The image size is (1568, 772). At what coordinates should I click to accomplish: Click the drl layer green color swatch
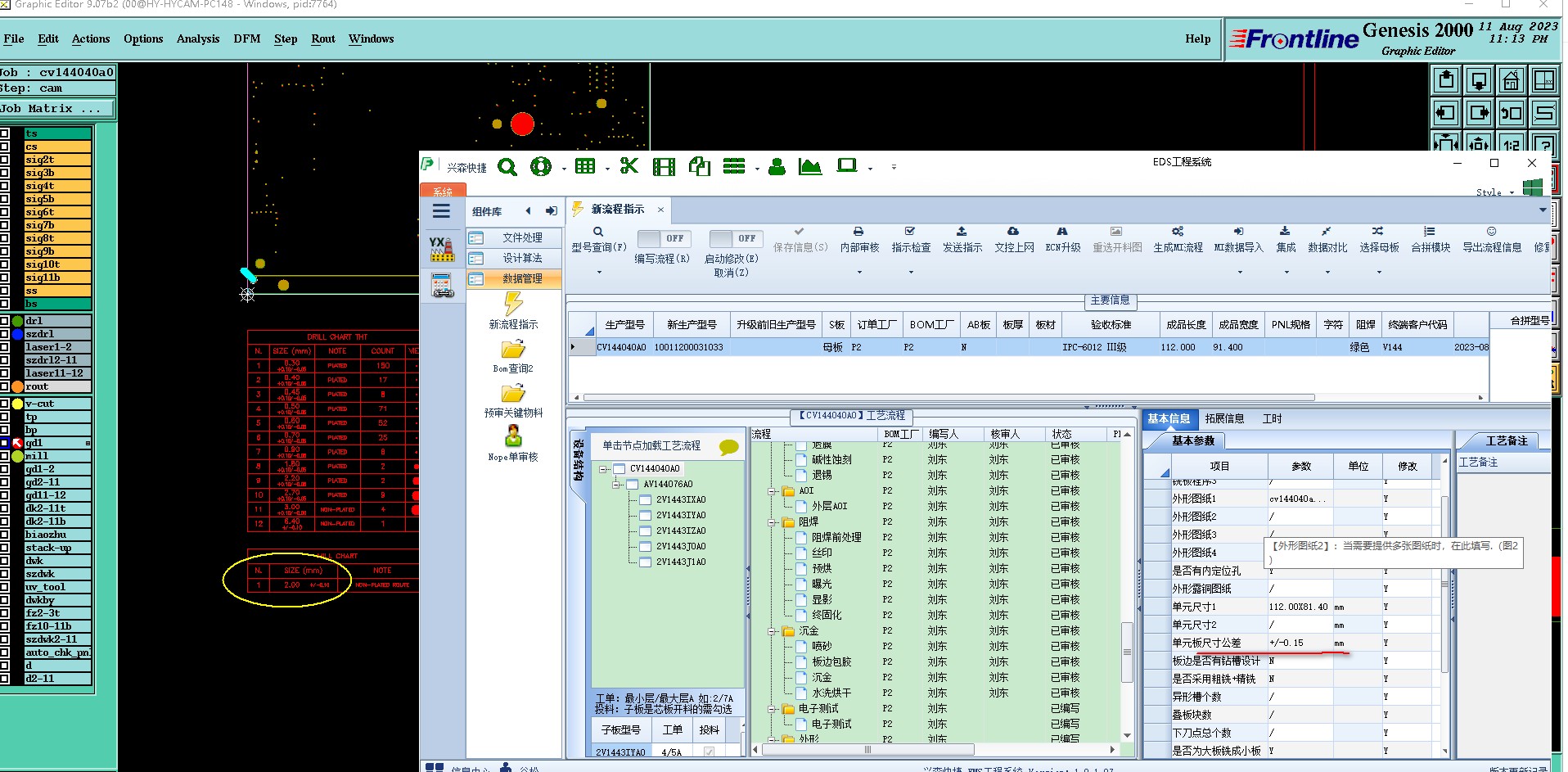click(x=17, y=321)
